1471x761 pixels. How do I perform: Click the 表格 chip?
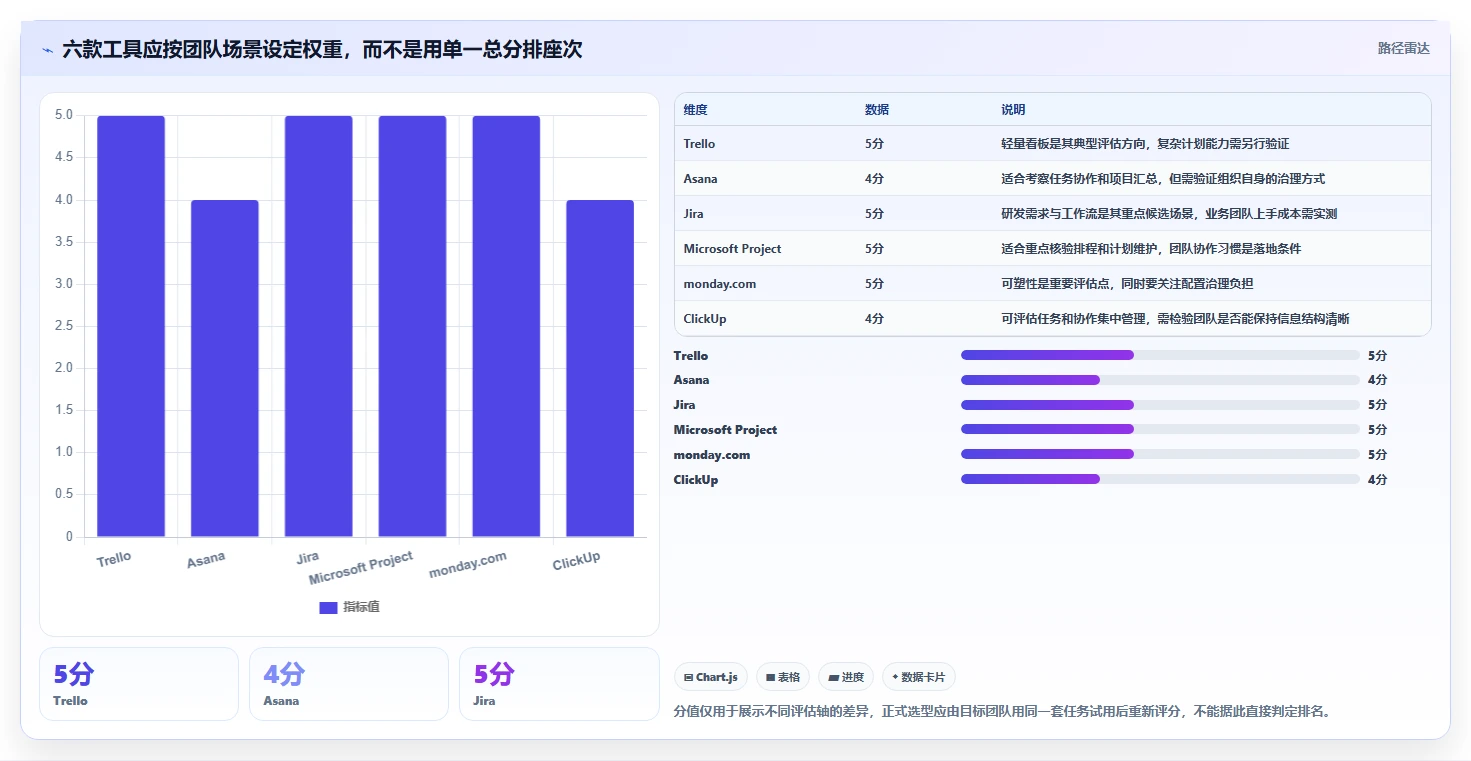pyautogui.click(x=783, y=677)
